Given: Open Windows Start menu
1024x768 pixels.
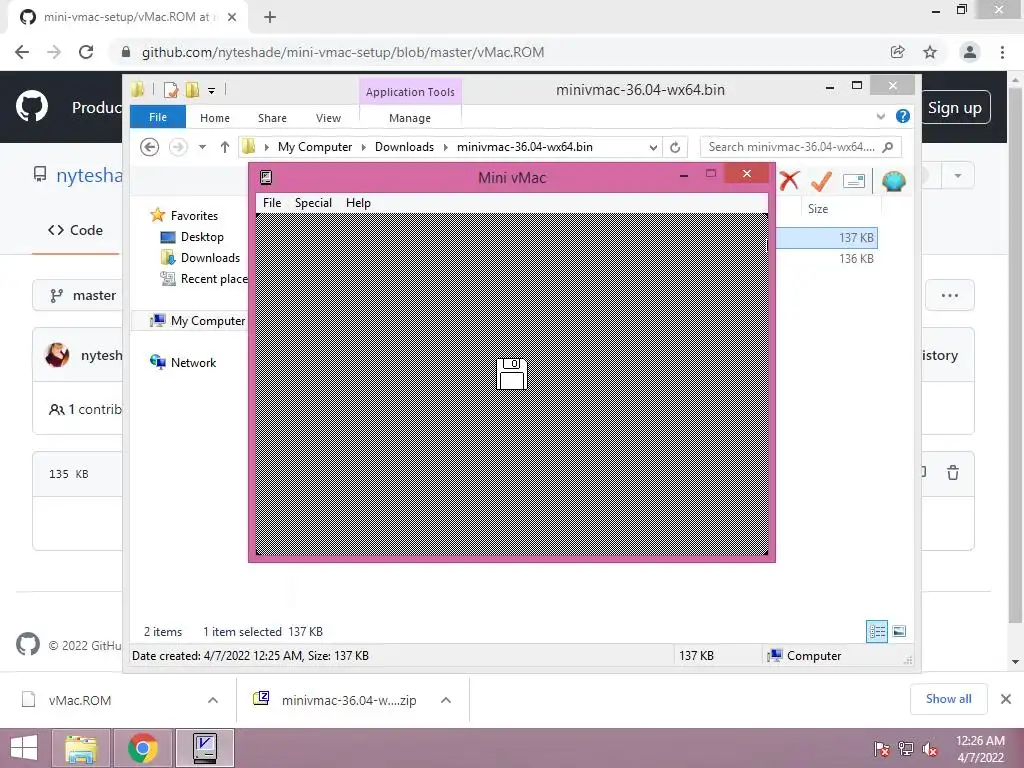Looking at the screenshot, I should [24, 748].
